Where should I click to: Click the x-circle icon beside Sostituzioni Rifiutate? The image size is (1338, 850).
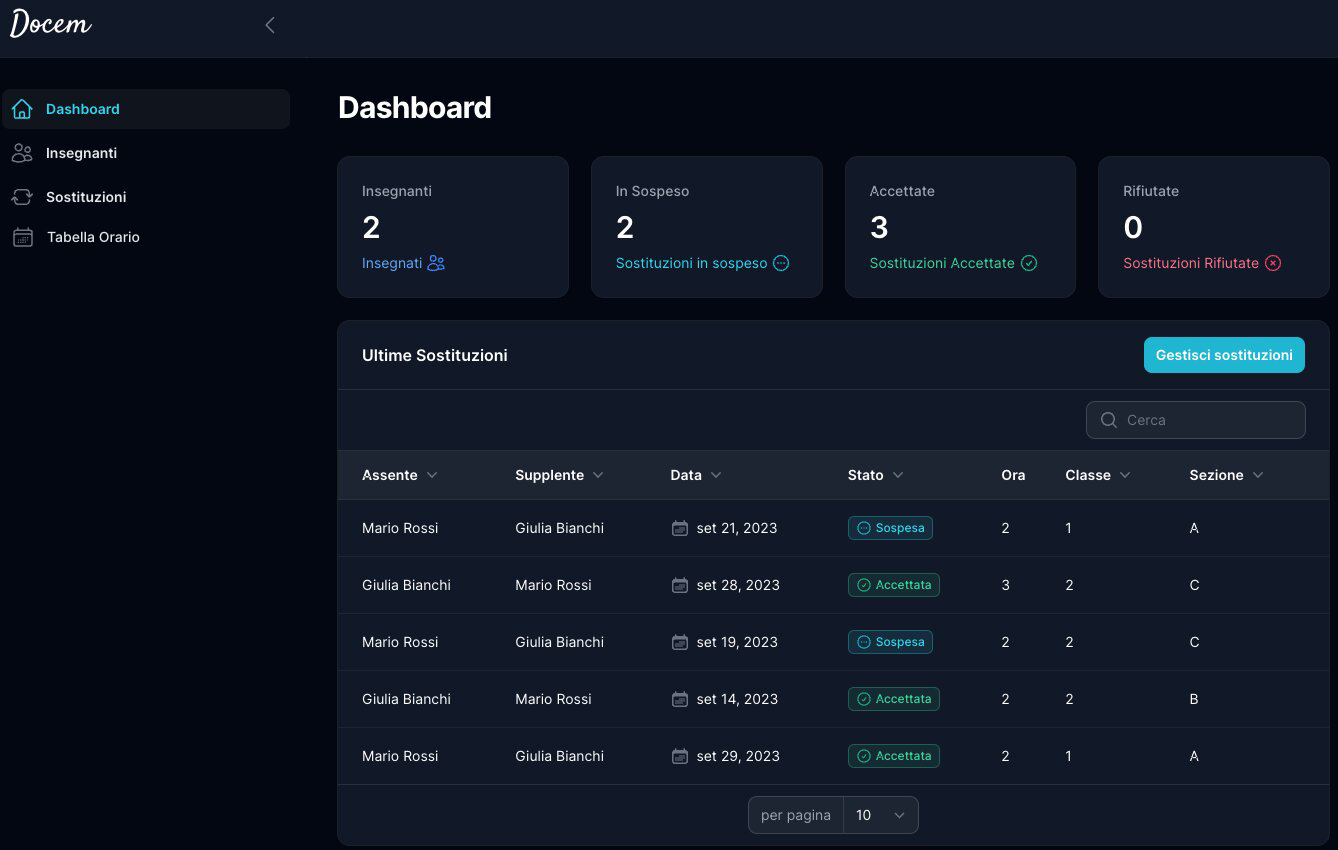coord(1273,263)
